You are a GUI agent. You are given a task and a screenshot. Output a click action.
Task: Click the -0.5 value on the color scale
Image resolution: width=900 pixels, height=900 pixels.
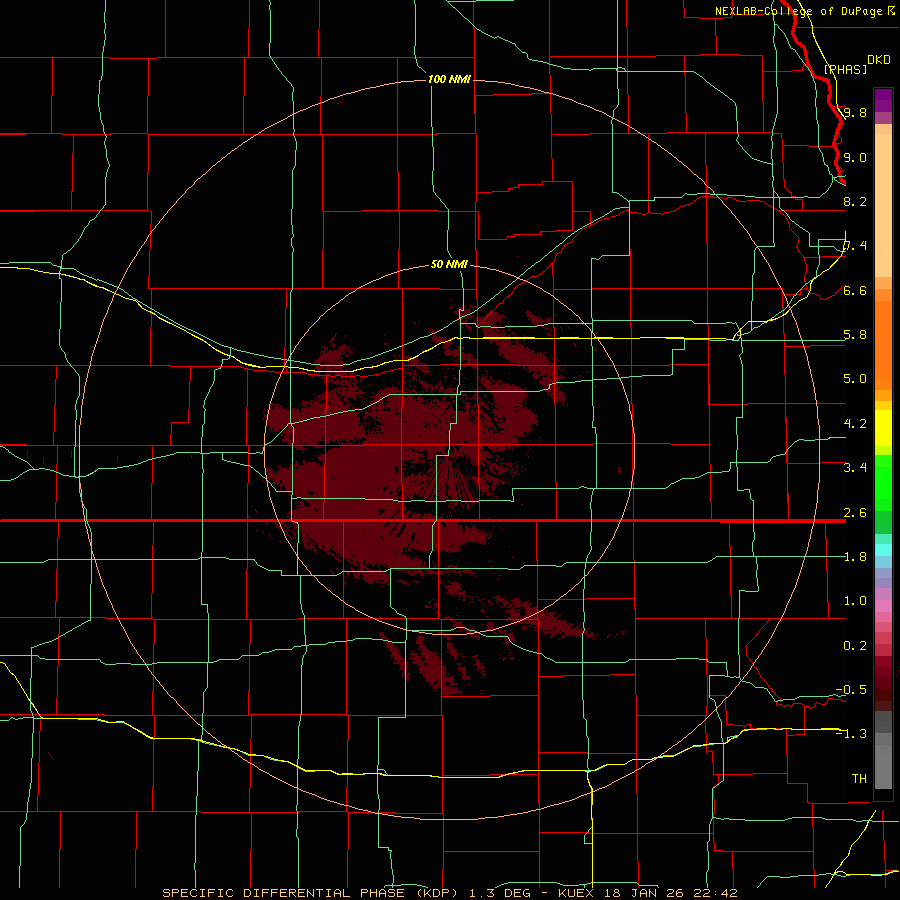point(851,690)
